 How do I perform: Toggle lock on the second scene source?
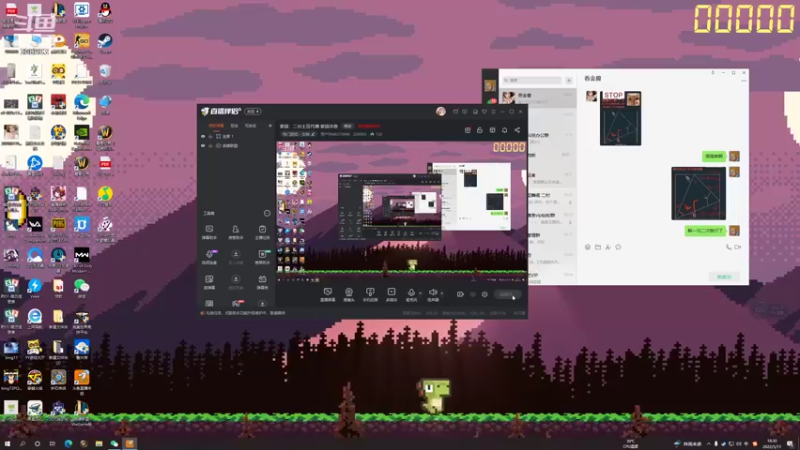click(x=210, y=146)
